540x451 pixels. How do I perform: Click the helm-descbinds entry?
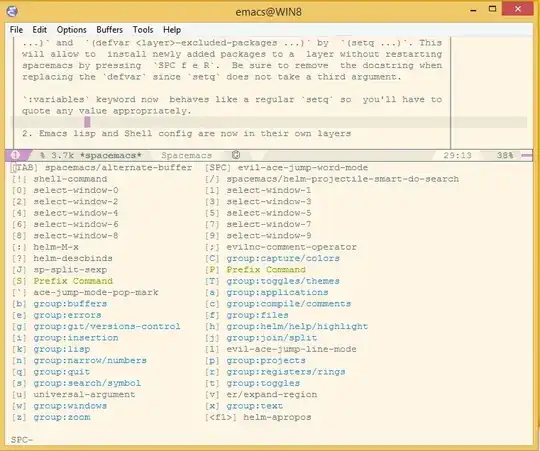point(73,259)
